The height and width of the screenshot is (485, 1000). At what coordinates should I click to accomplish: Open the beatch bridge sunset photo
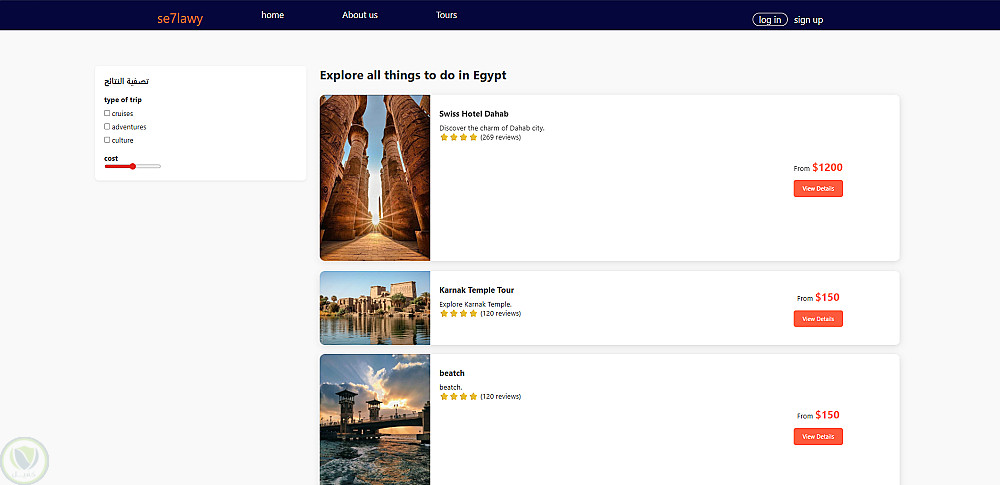pos(375,419)
